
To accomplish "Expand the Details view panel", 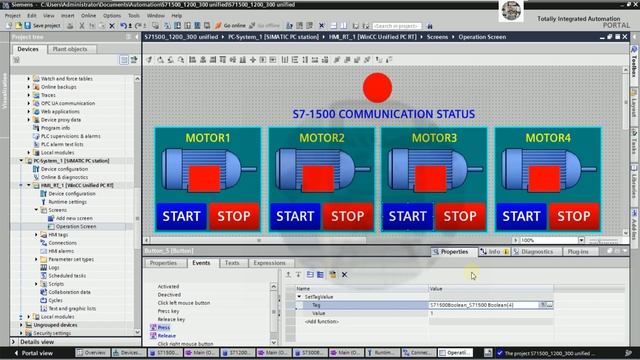I will point(13,342).
